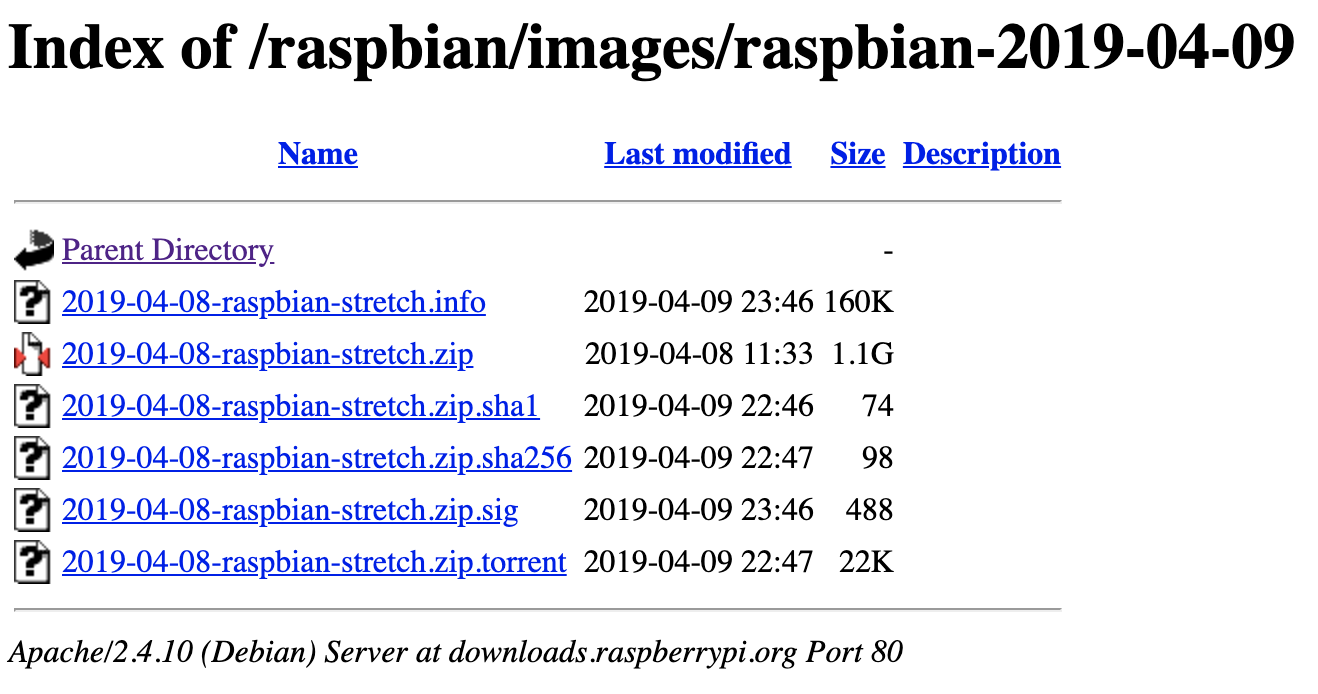
Task: Click the unknown-file icon beside raspbian-stretch.info
Action: [x=33, y=302]
